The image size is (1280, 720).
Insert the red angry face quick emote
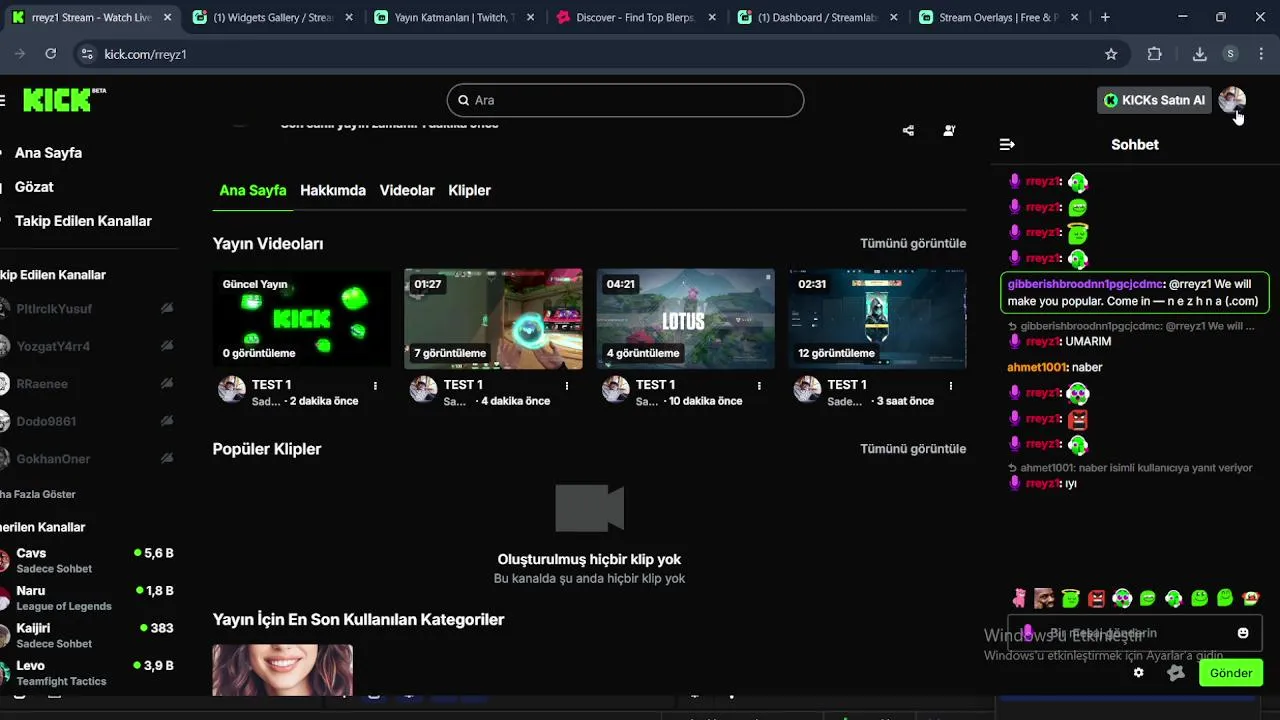point(1096,599)
